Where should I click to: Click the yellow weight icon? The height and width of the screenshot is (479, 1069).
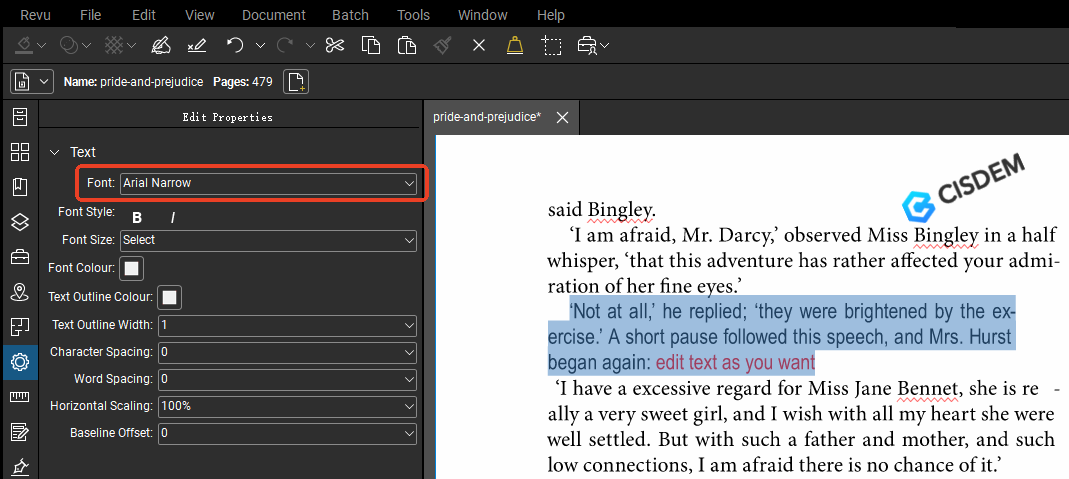coord(515,46)
